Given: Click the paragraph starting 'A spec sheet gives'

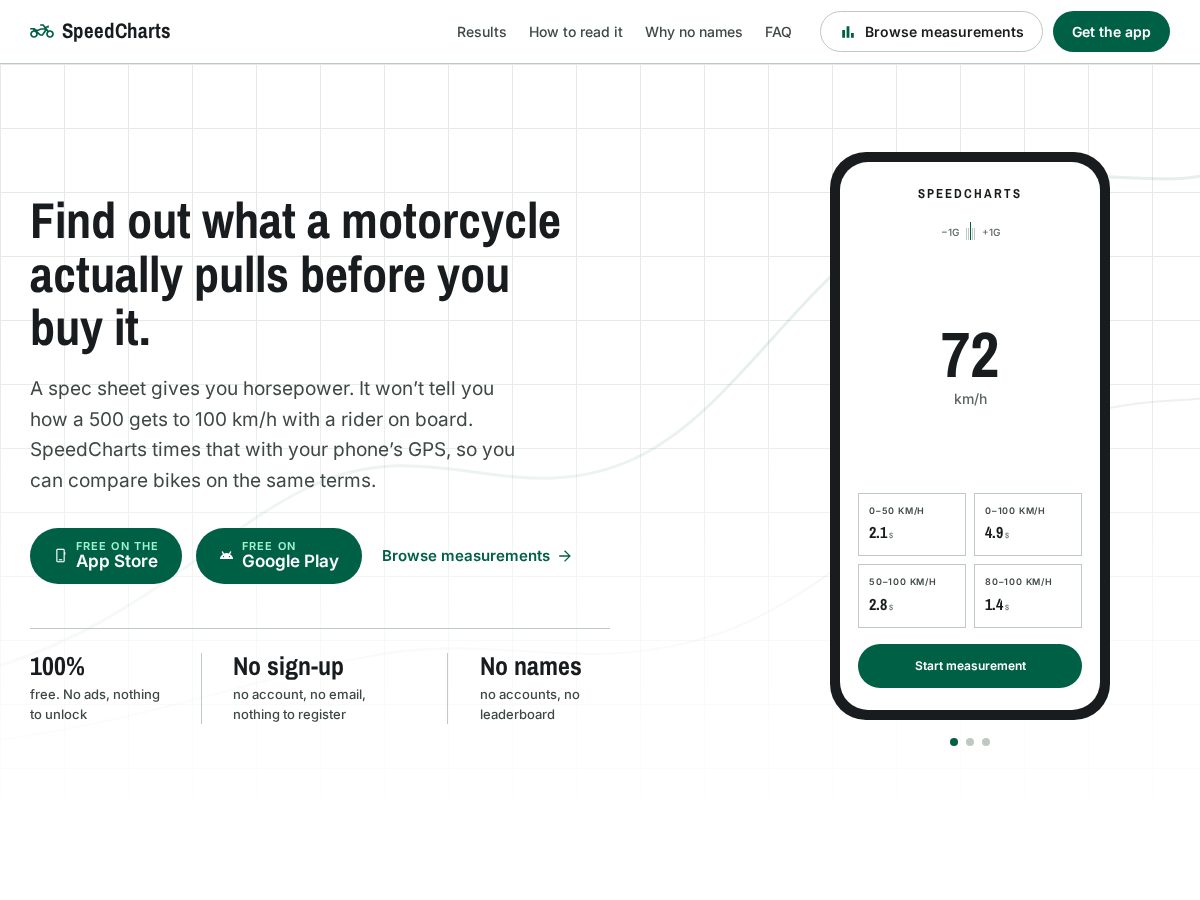Looking at the screenshot, I should (x=273, y=434).
